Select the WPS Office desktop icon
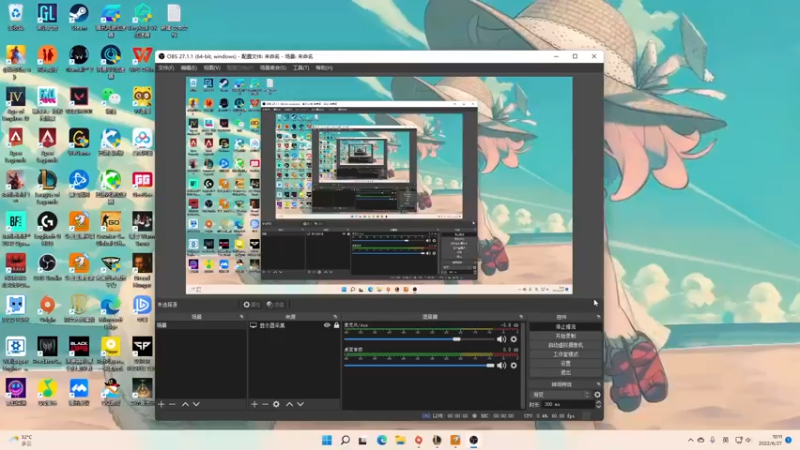800x450 pixels. tap(142, 59)
